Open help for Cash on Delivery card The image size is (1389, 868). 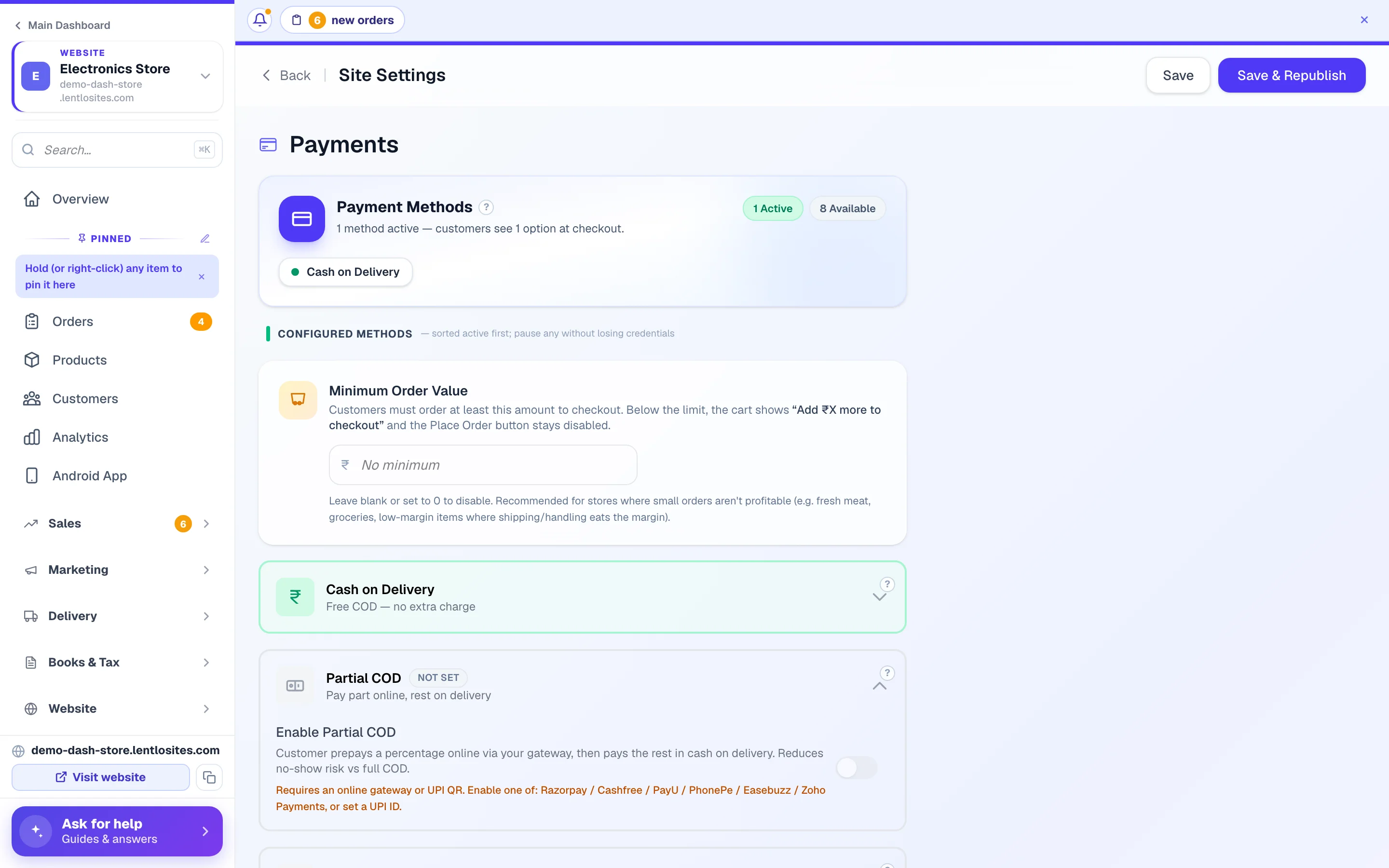pyautogui.click(x=887, y=584)
